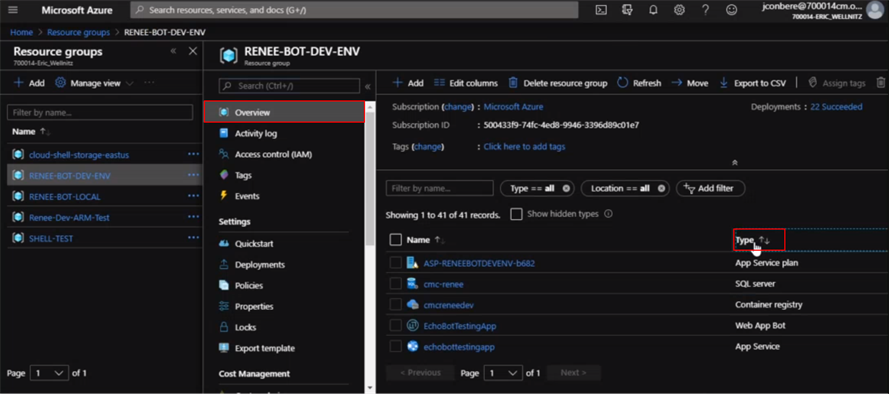
Task: Open the Manage view dropdown
Action: pos(94,83)
